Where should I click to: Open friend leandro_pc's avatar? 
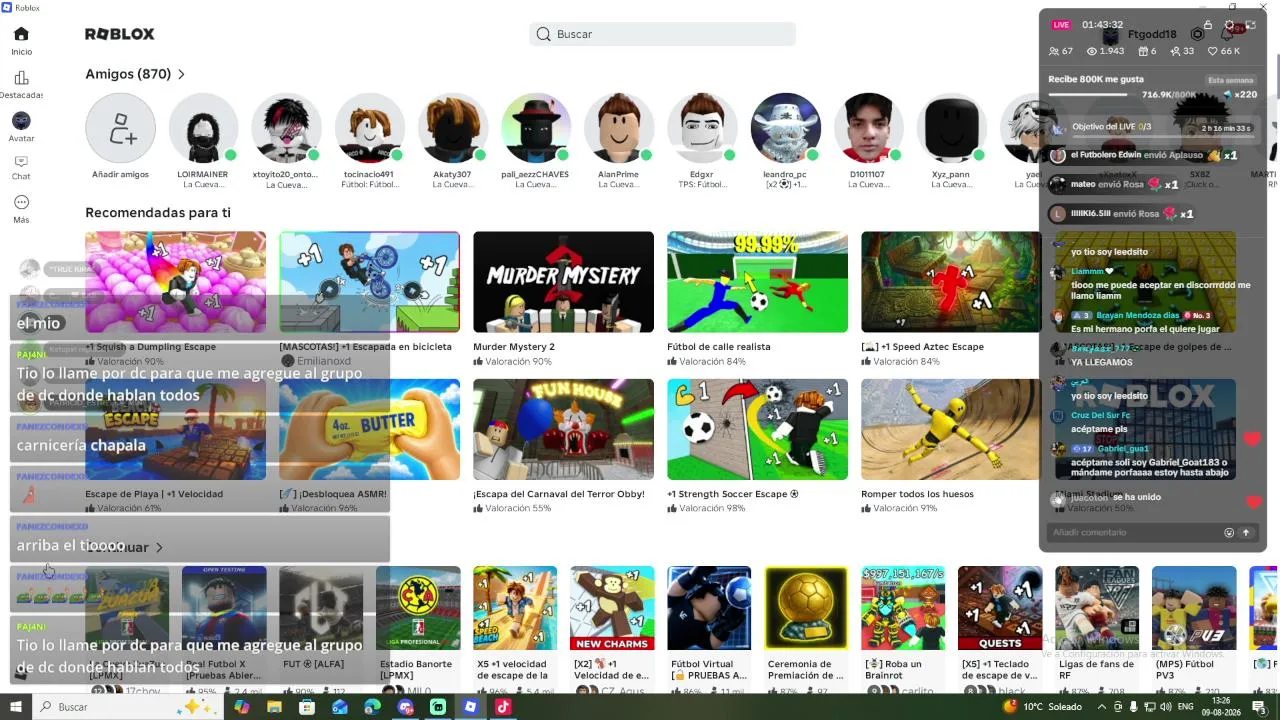click(785, 128)
